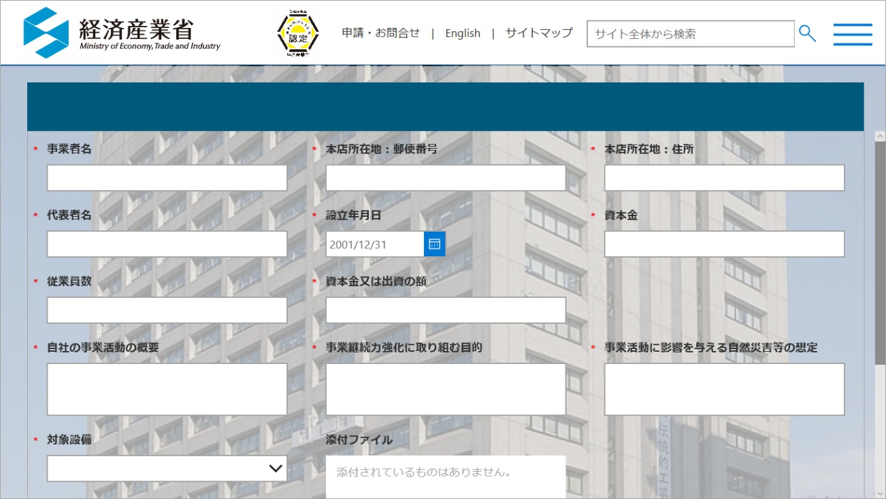Focus the サイト全体から検索 search box
The height and width of the screenshot is (499, 886).
(690, 34)
